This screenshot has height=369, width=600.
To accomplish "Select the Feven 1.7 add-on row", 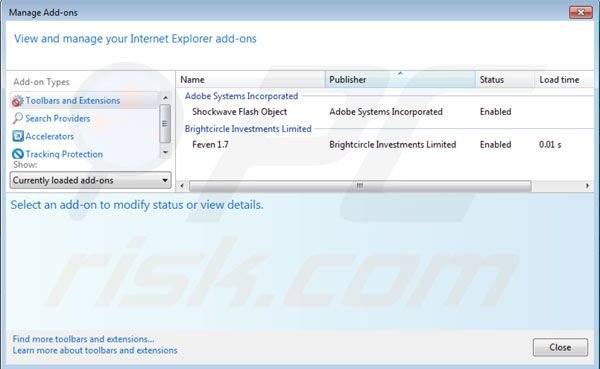I will 385,145.
